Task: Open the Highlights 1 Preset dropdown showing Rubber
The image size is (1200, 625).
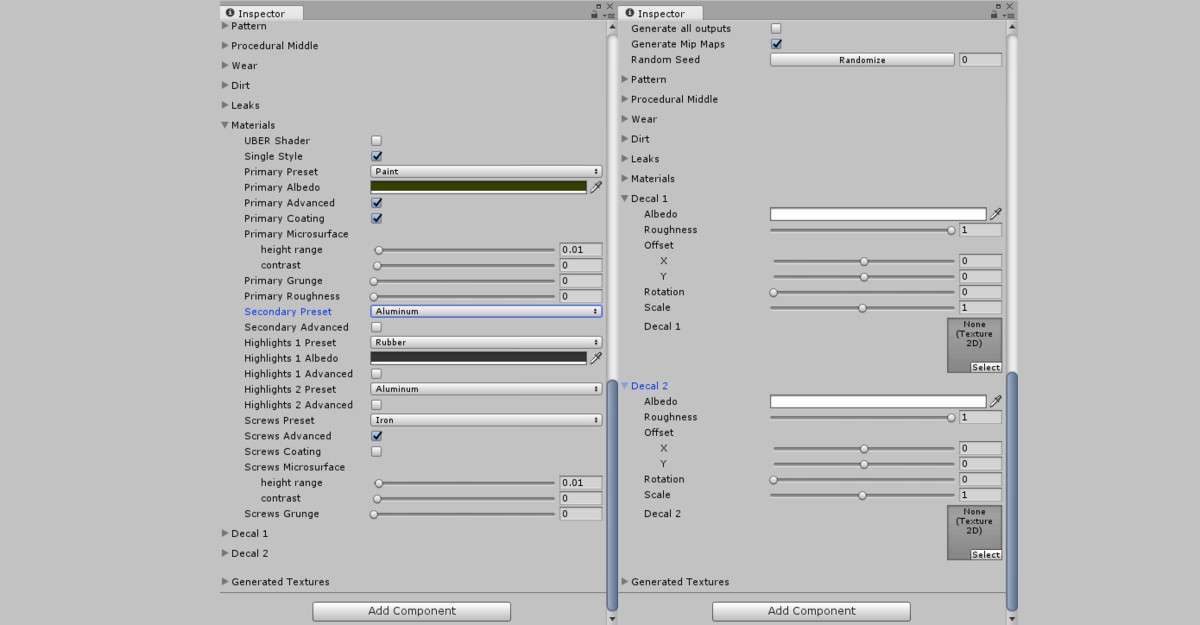Action: tap(486, 343)
